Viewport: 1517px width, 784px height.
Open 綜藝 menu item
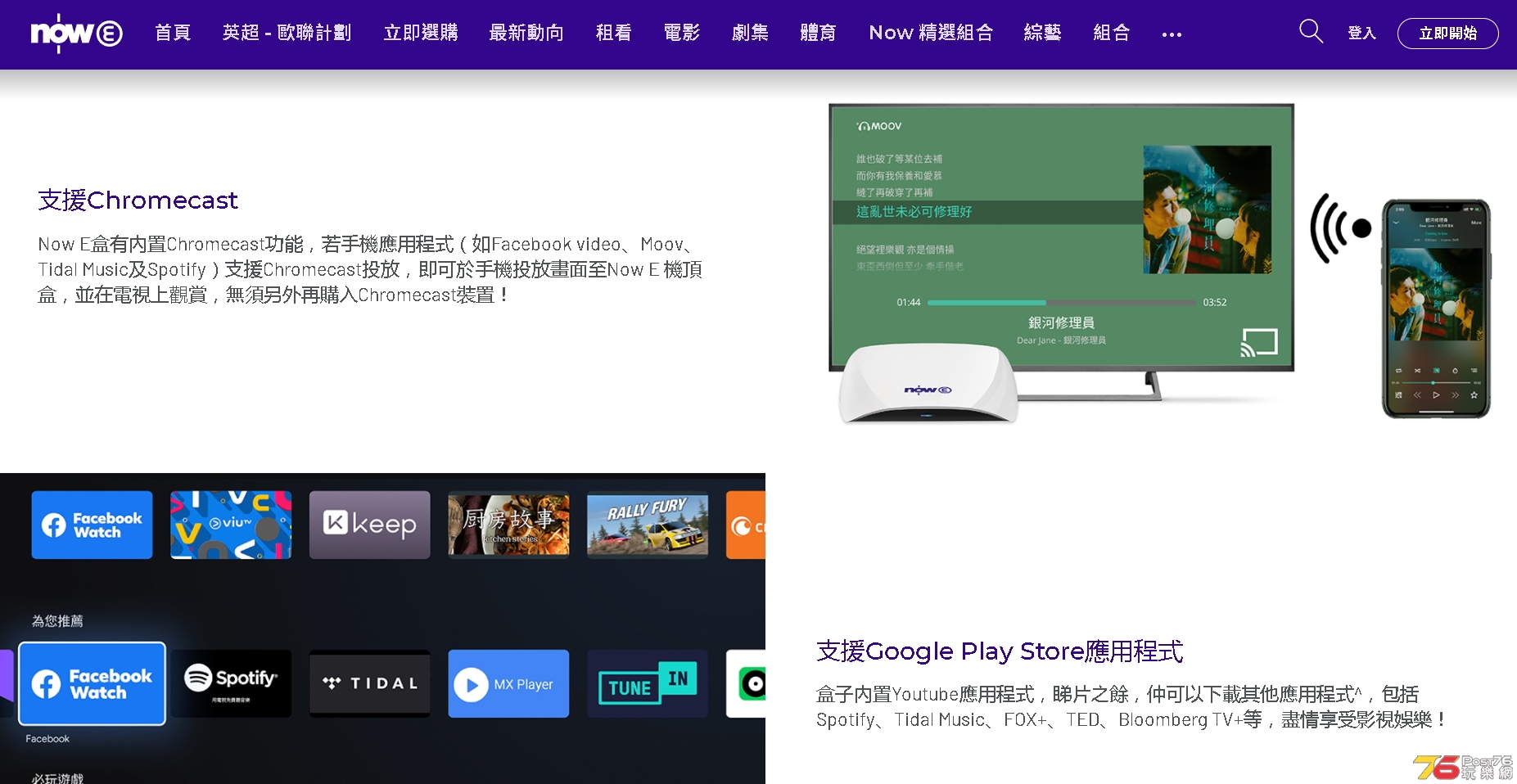[x=1042, y=33]
